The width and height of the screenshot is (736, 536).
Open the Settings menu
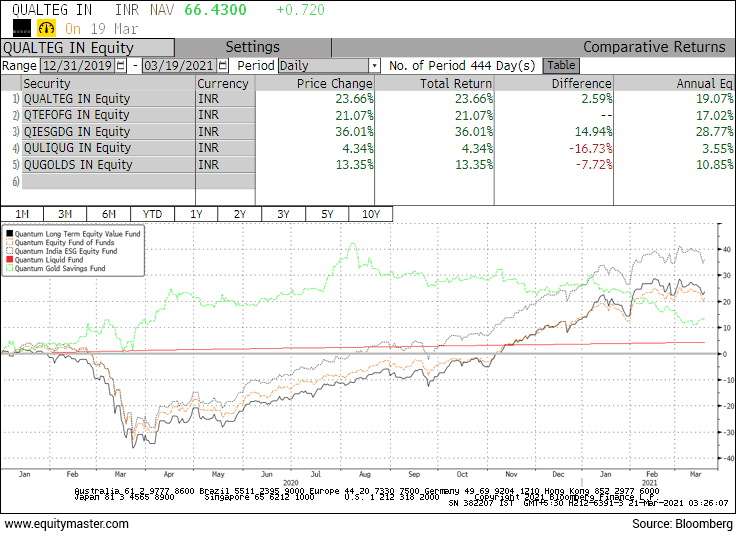pos(252,47)
